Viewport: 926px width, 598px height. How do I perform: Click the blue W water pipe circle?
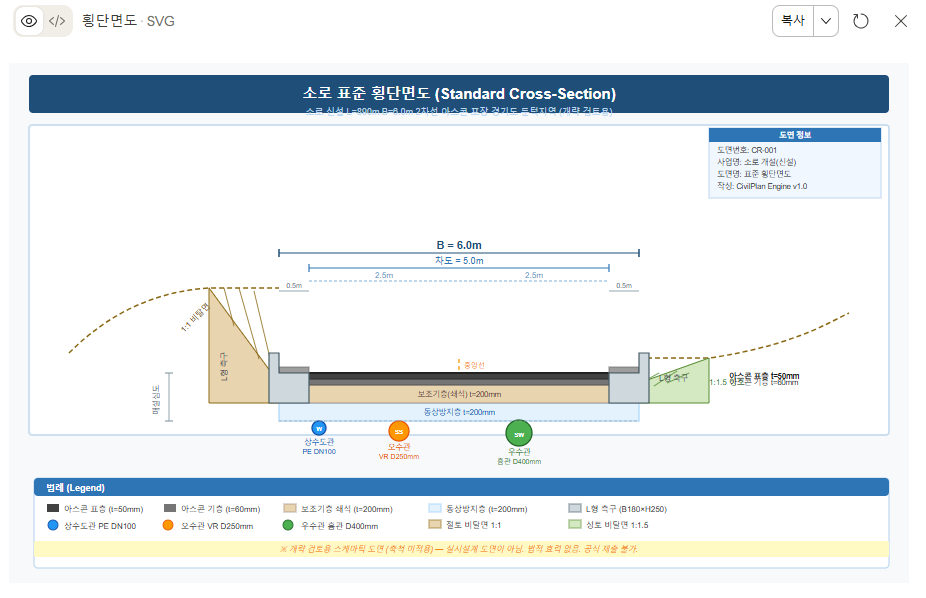[319, 428]
